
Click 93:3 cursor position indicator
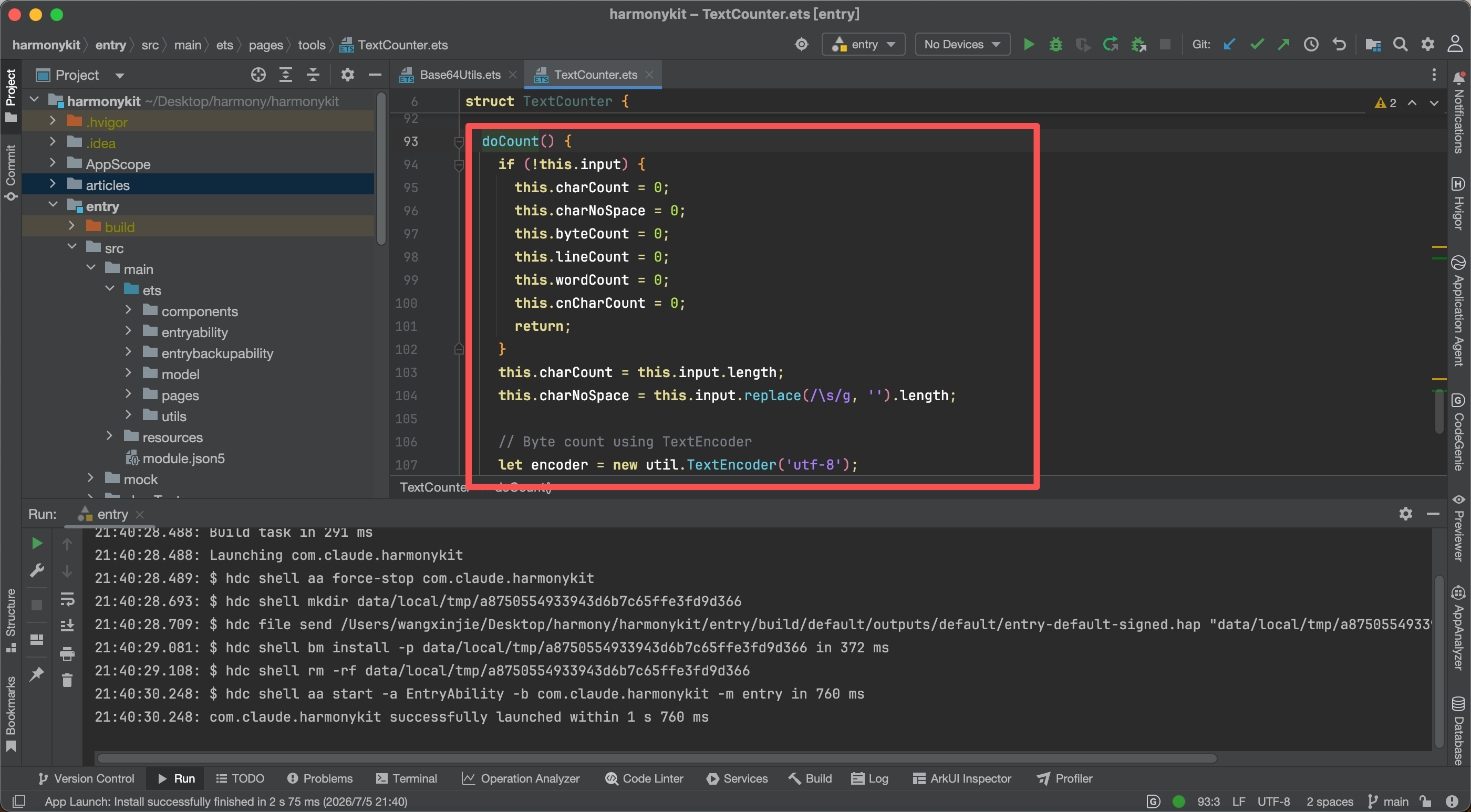[1208, 801]
